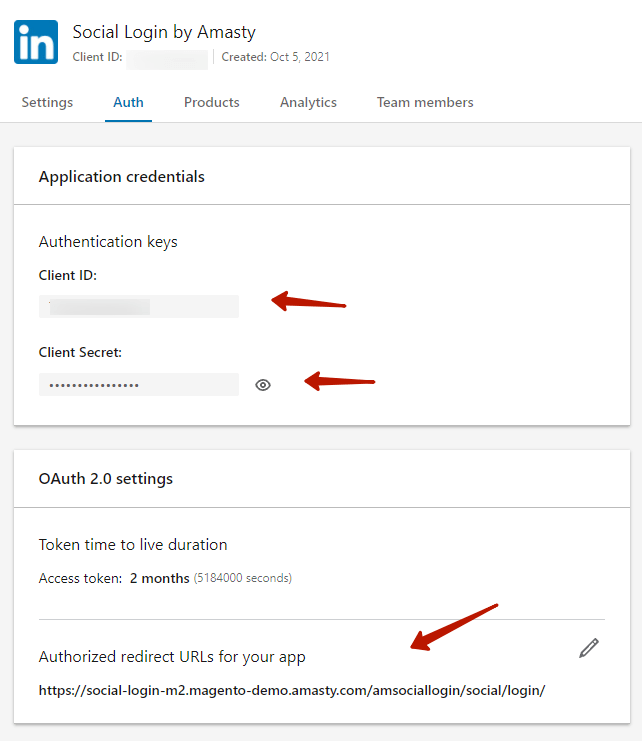
Task: Go to the Analytics tab
Action: tap(308, 103)
